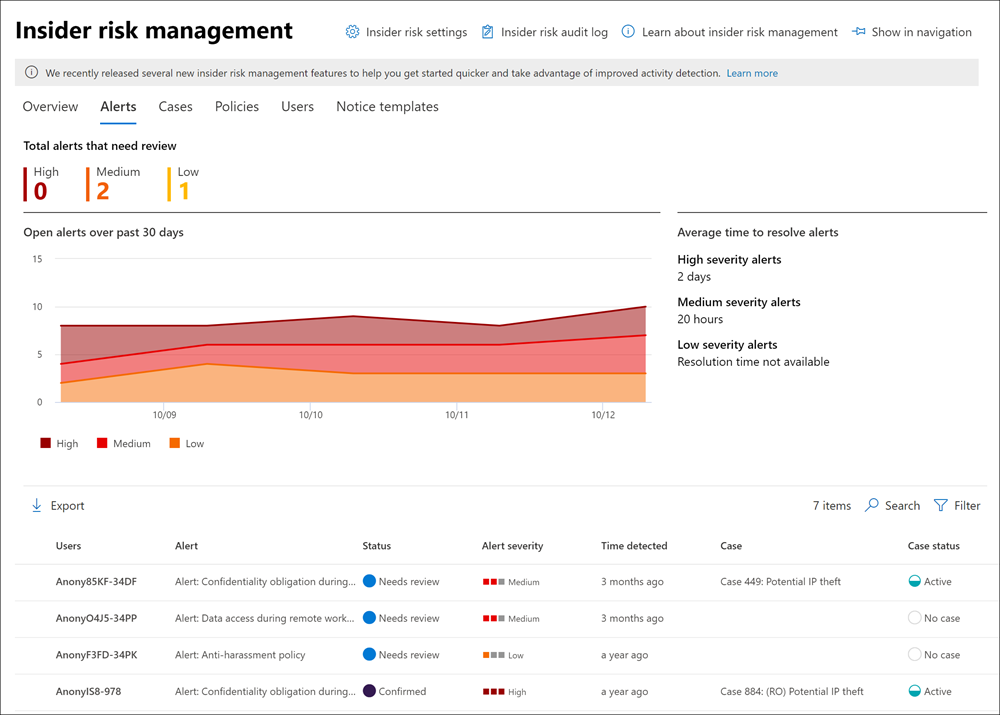Click the info icon beside Learn about insider risk management
Viewport: 1000px width, 715px height.
point(628,32)
